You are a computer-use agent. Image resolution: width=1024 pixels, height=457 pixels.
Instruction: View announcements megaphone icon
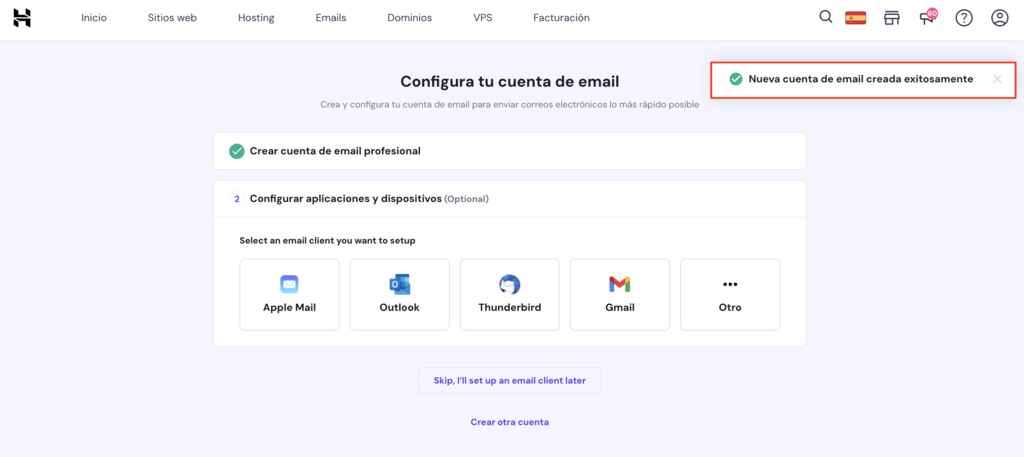928,16
